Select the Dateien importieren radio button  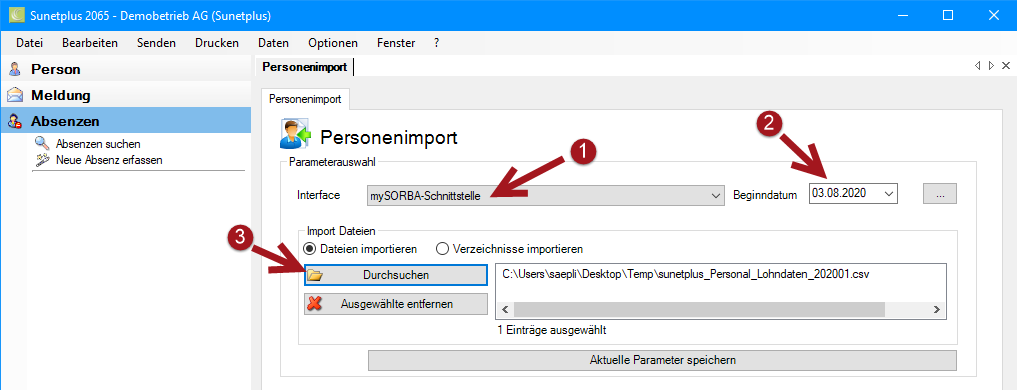[309, 249]
